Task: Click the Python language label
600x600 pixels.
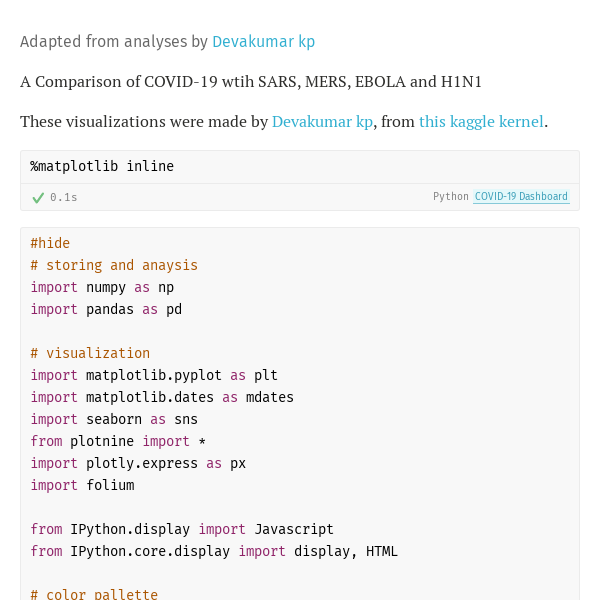Action: click(450, 197)
